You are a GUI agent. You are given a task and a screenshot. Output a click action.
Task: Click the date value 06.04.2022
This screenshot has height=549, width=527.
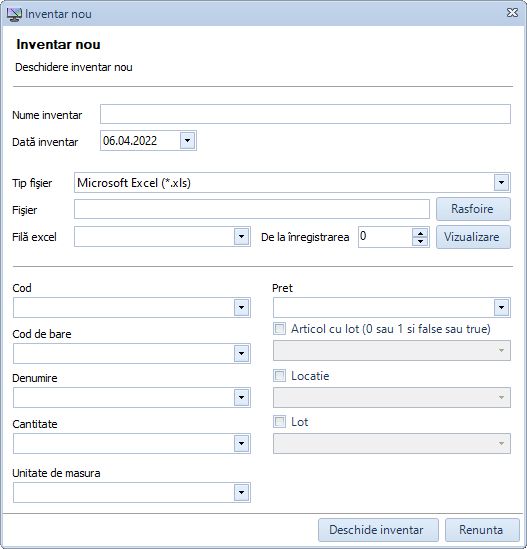(130, 141)
